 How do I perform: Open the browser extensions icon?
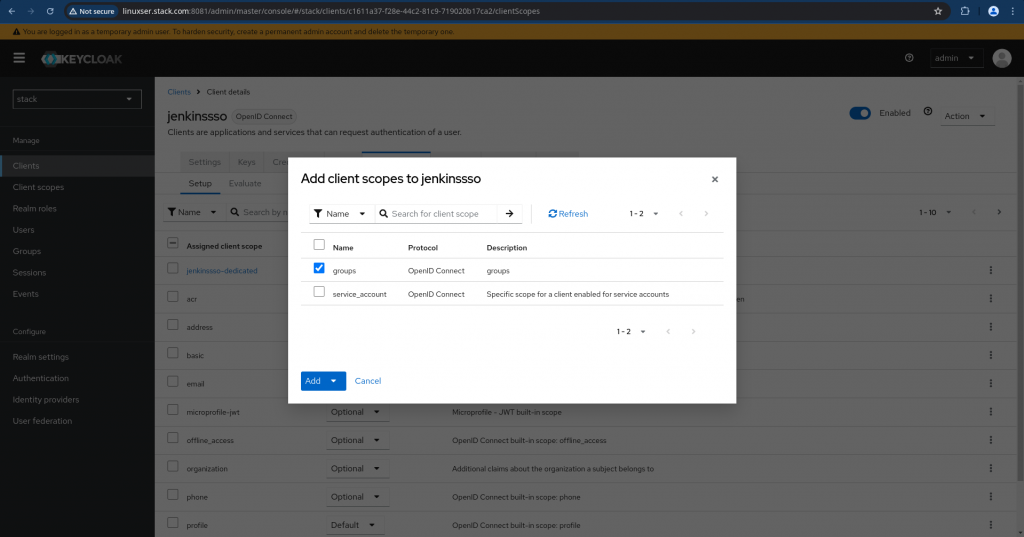coord(965,11)
